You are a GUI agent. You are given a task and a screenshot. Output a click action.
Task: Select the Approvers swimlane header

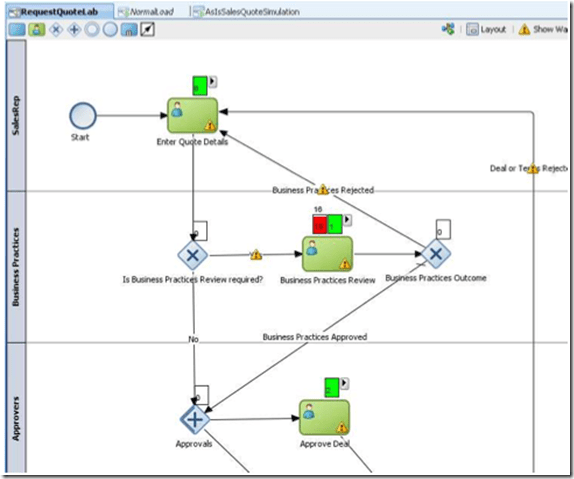pyautogui.click(x=16, y=409)
